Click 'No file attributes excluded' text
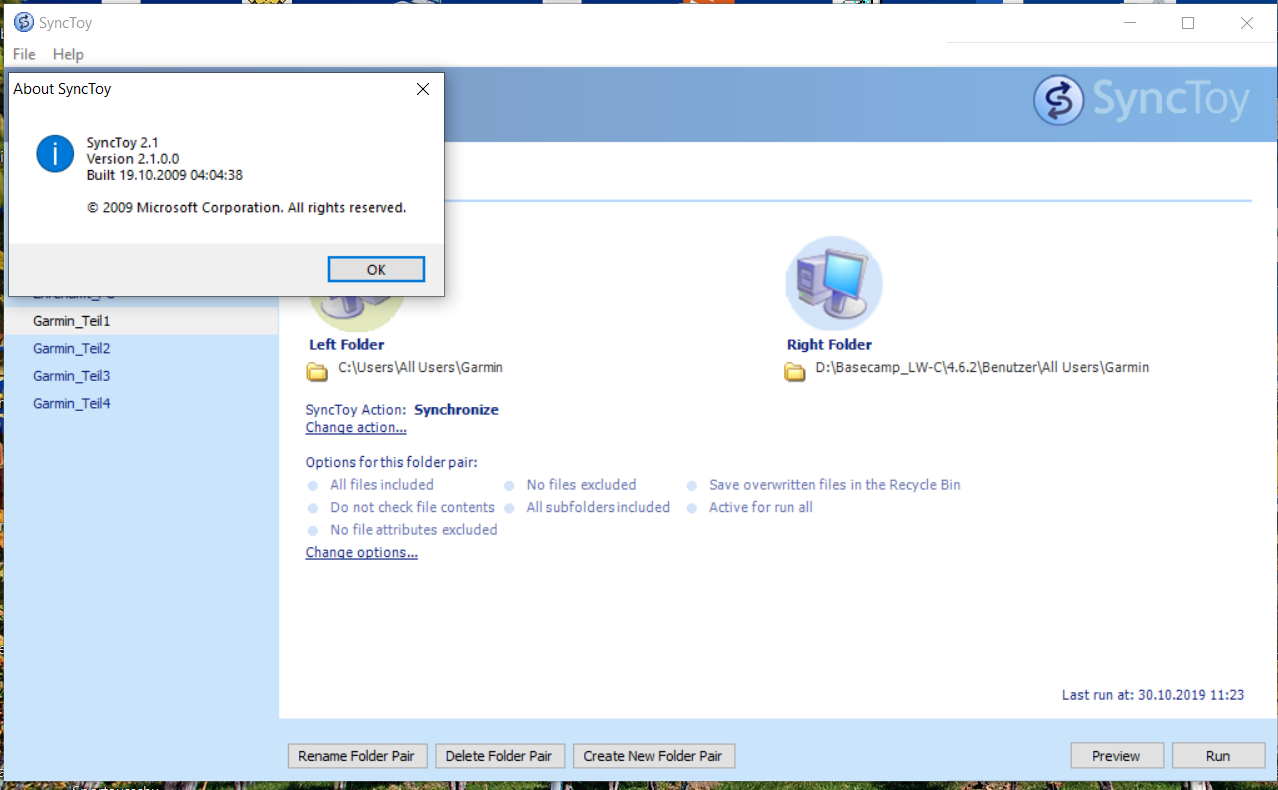Image resolution: width=1278 pixels, height=790 pixels. click(x=414, y=530)
